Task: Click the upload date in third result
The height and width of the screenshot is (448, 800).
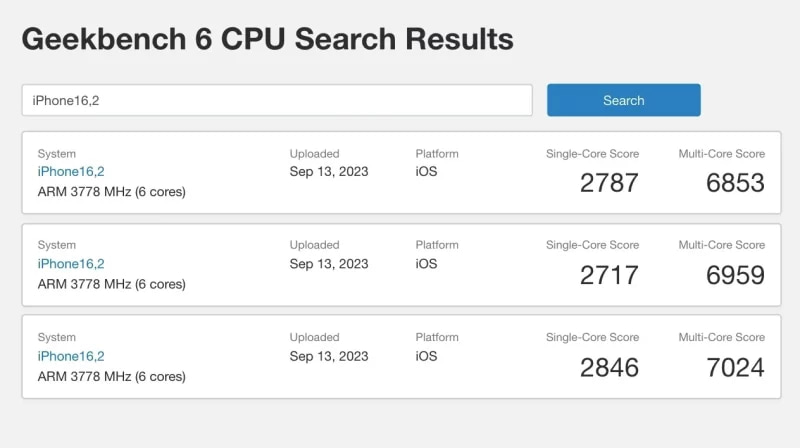Action: [x=329, y=356]
